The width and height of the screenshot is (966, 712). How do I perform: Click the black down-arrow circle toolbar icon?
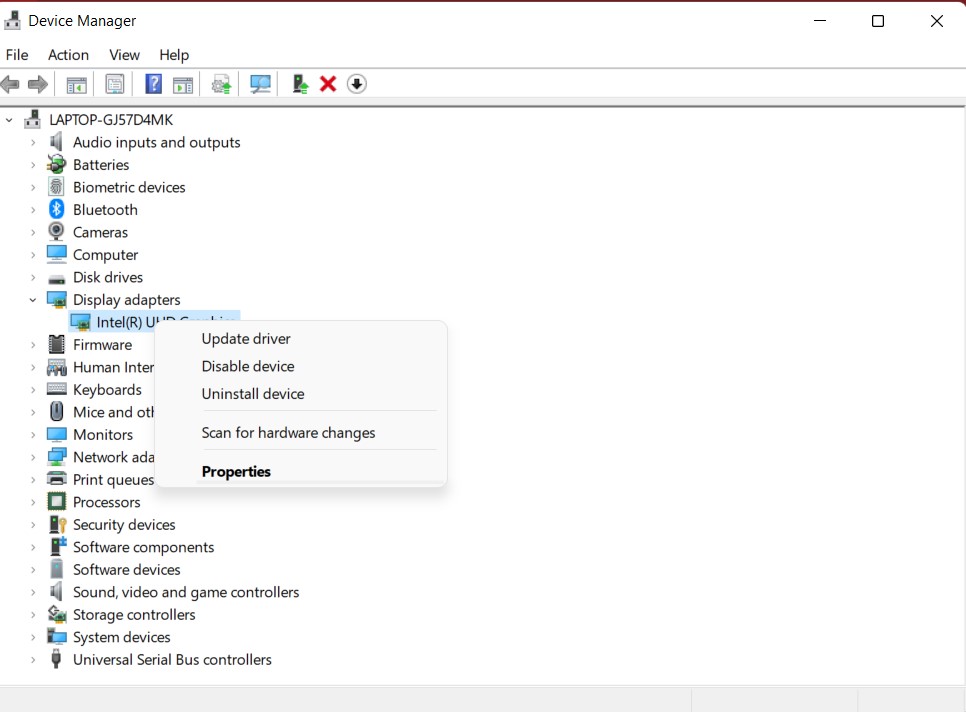tap(357, 84)
